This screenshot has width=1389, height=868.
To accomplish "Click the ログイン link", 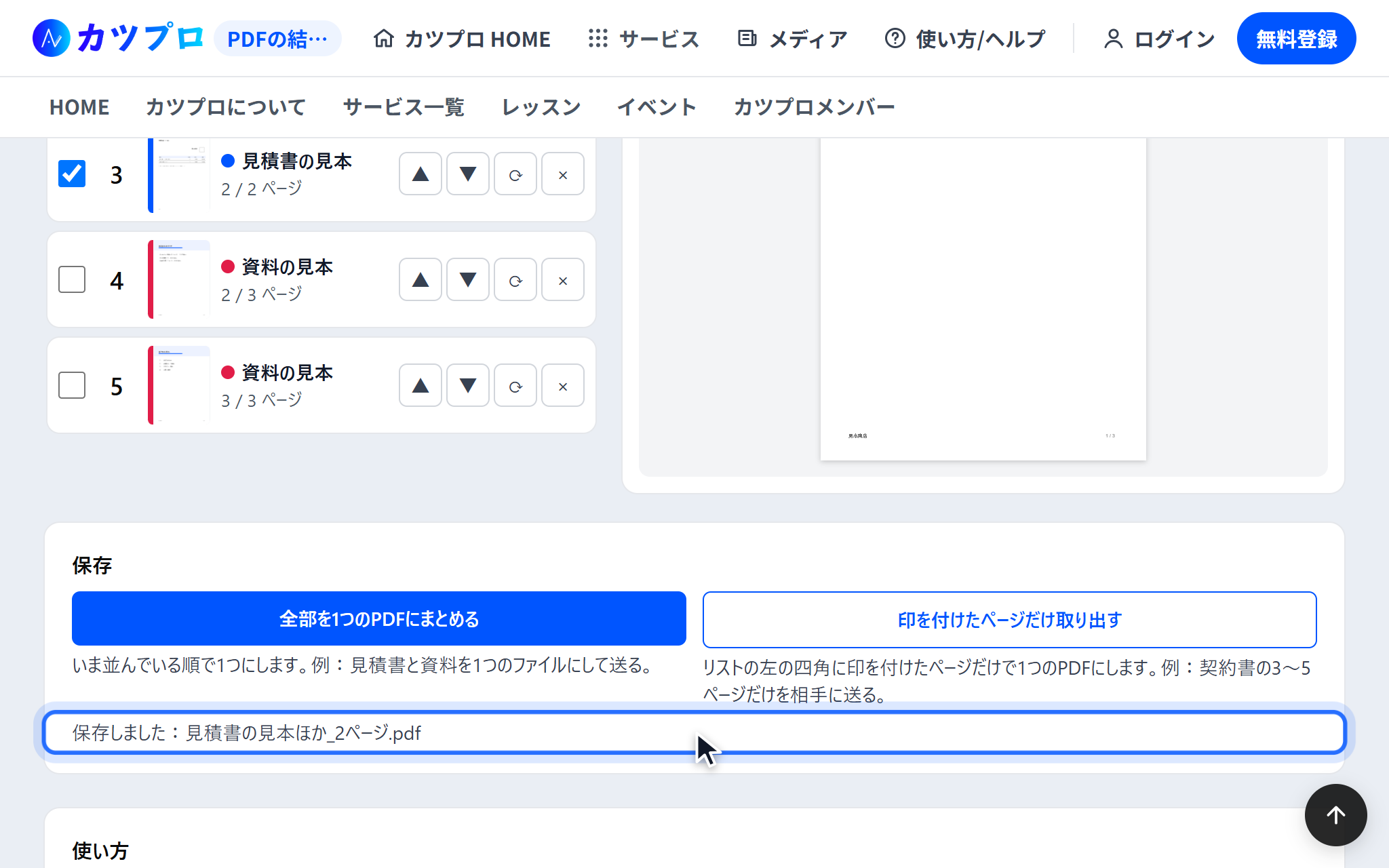I will pyautogui.click(x=1159, y=39).
